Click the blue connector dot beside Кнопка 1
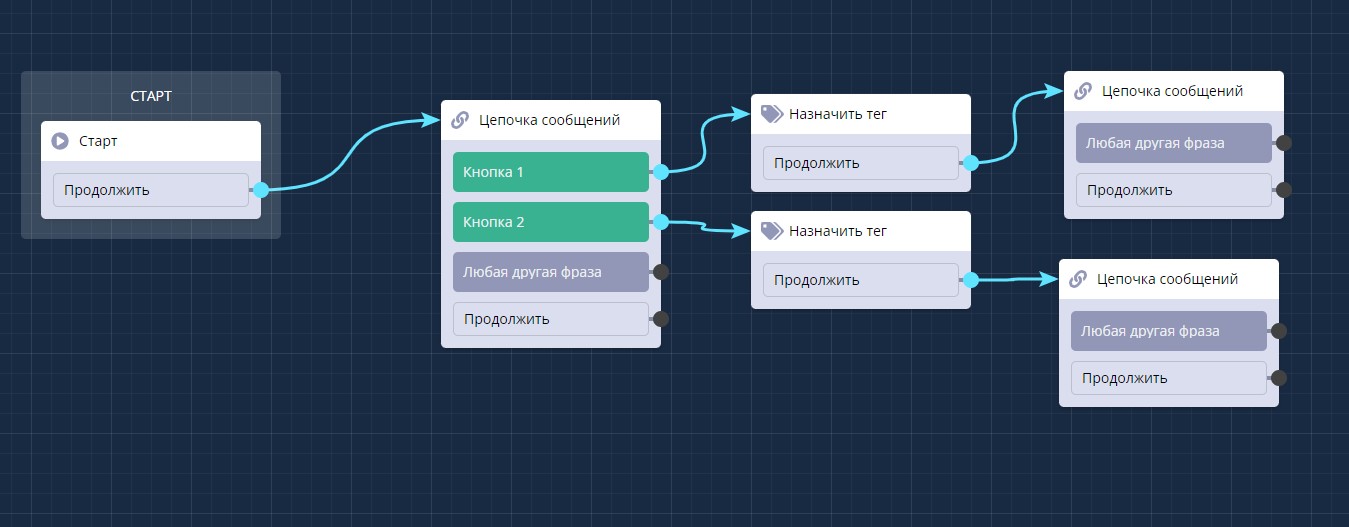The width and height of the screenshot is (1349, 527). 660,172
